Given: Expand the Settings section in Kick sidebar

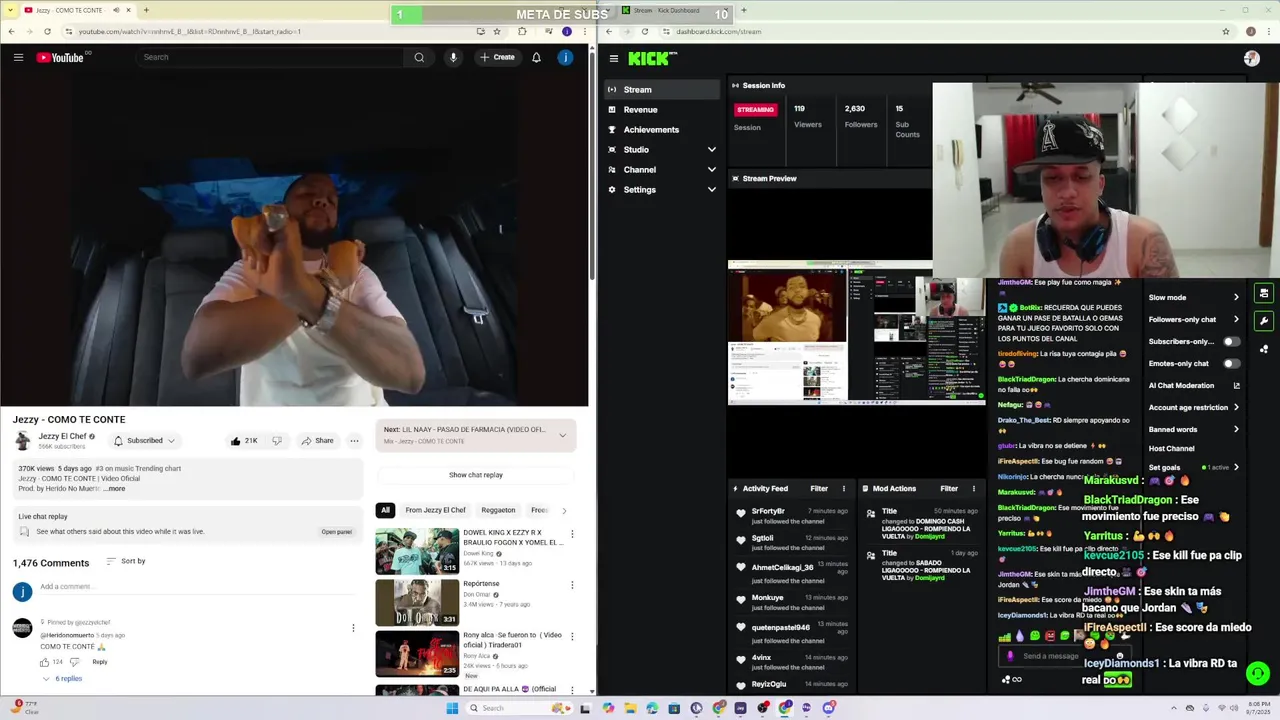Looking at the screenshot, I should [x=662, y=190].
